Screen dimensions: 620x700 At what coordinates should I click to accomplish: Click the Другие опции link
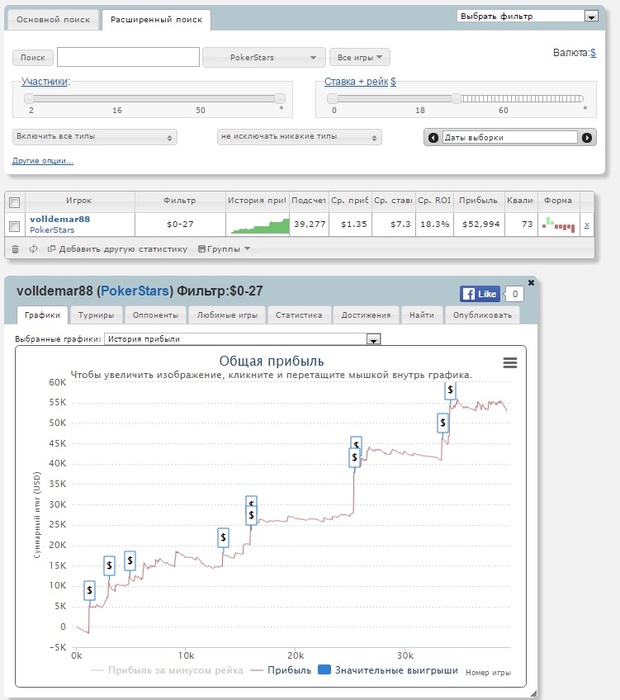43,161
